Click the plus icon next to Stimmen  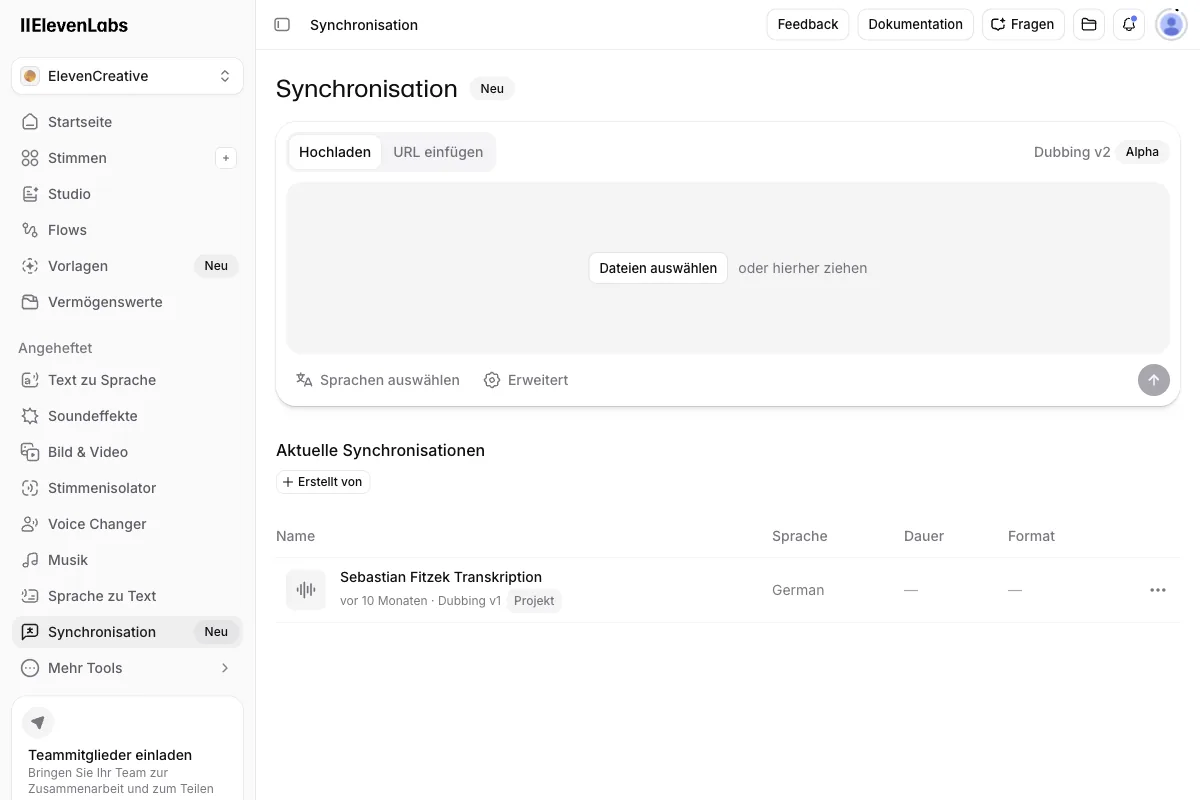click(x=226, y=158)
